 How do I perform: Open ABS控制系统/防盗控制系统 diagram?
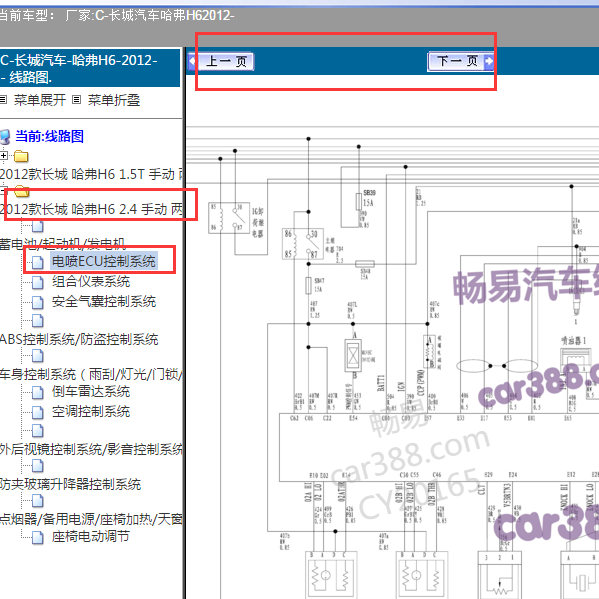[x=79, y=339]
